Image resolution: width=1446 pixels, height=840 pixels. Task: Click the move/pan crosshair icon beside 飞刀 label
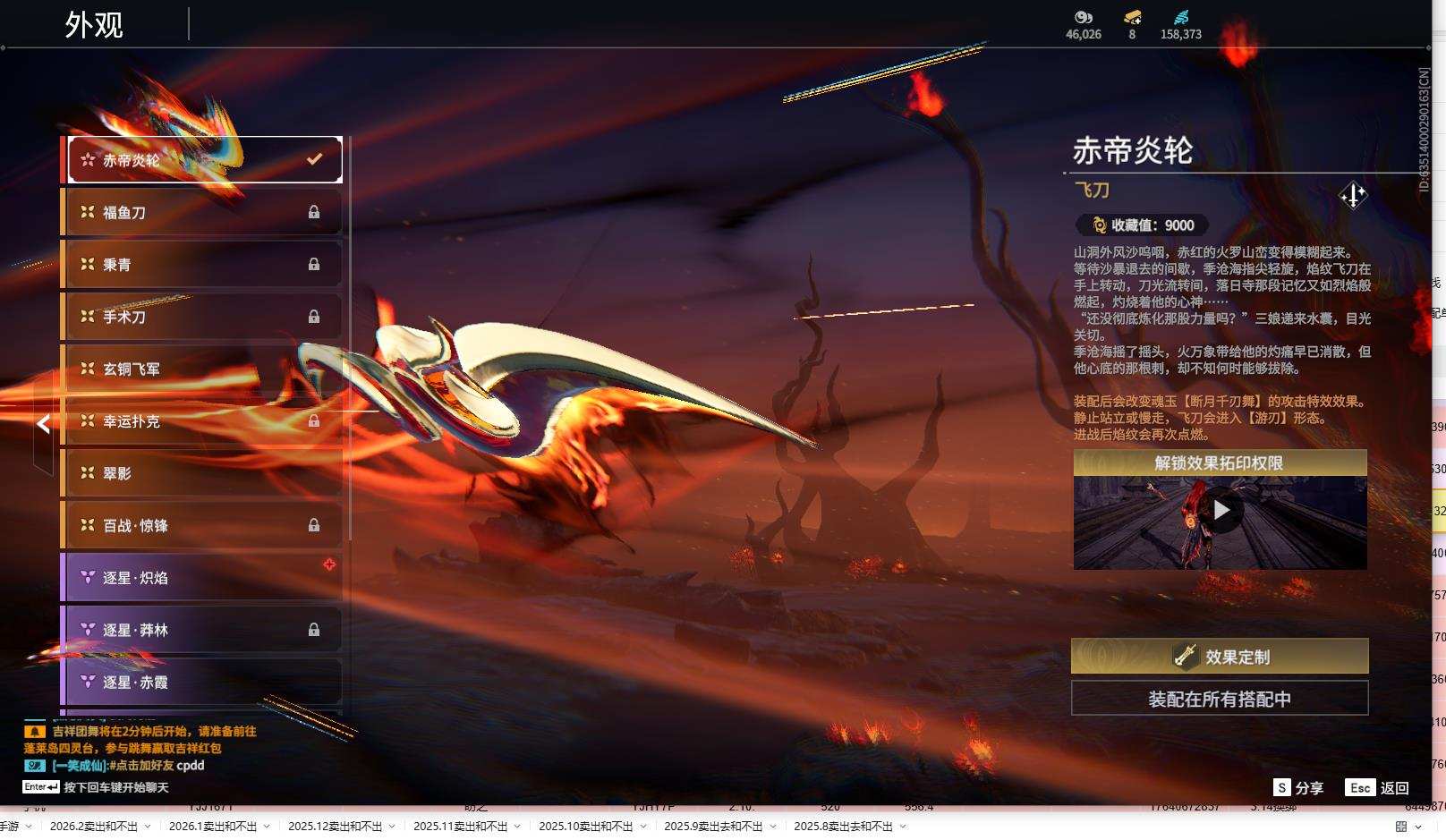1352,193
